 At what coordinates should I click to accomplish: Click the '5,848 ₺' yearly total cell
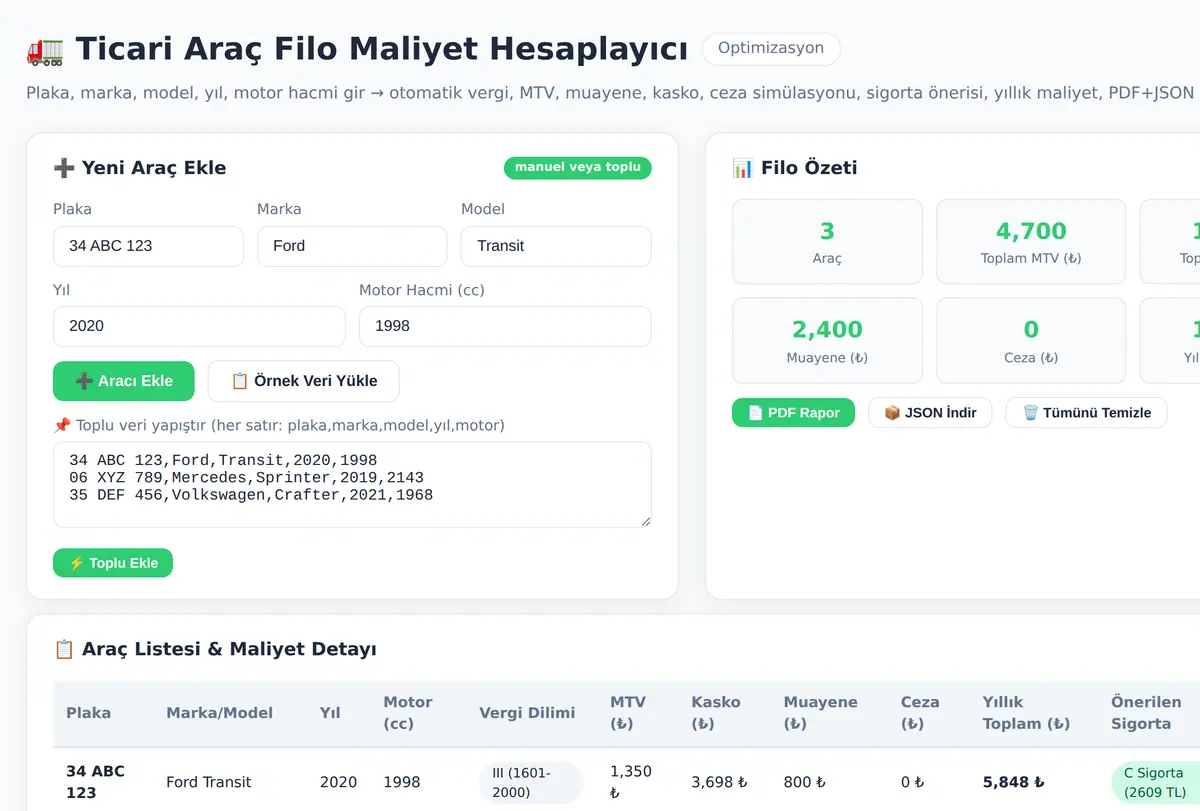pyautogui.click(x=1013, y=782)
